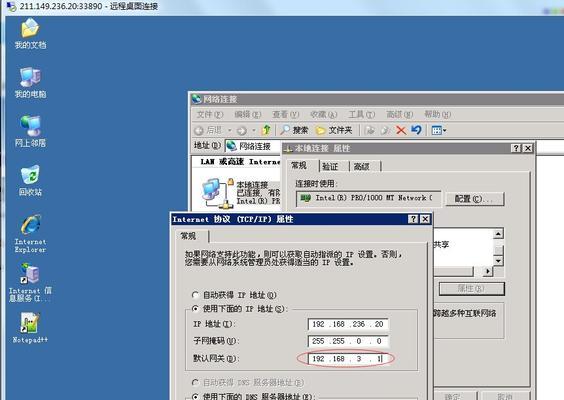Open the Recycle Bin icon

tap(30, 180)
